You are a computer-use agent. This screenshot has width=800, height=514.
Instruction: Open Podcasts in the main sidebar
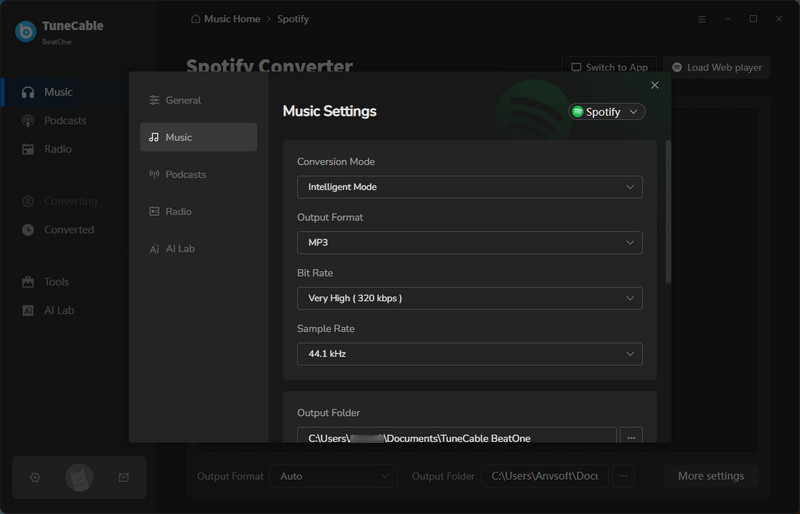[63, 120]
